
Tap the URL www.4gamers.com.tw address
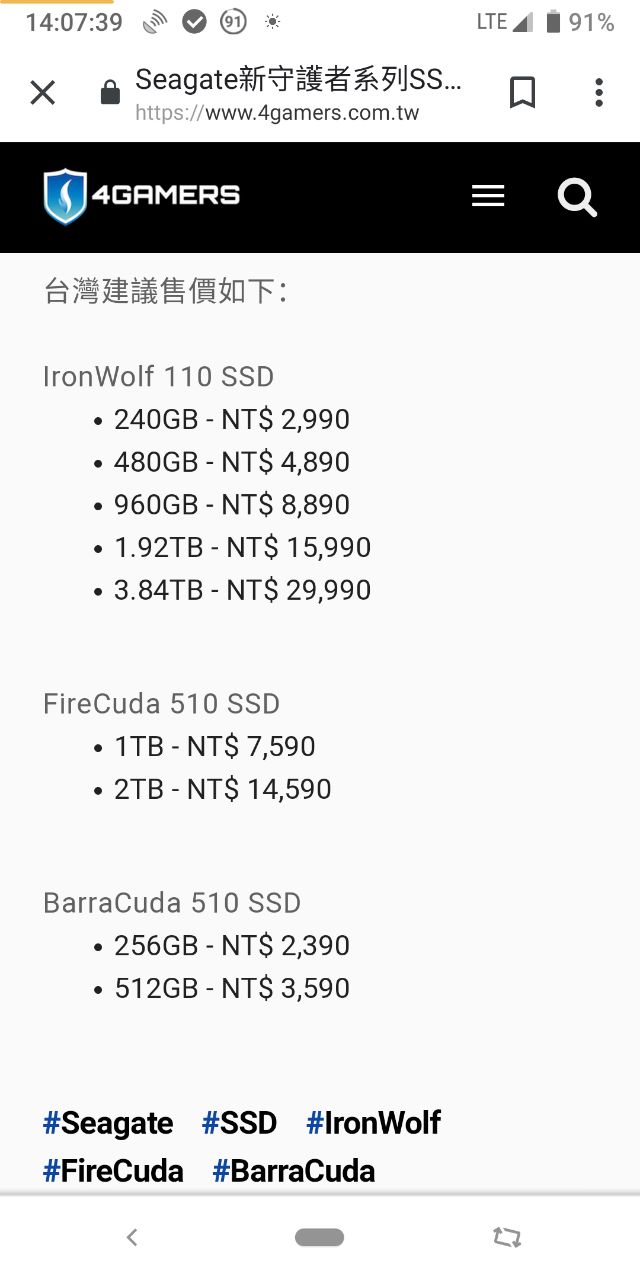pos(277,113)
